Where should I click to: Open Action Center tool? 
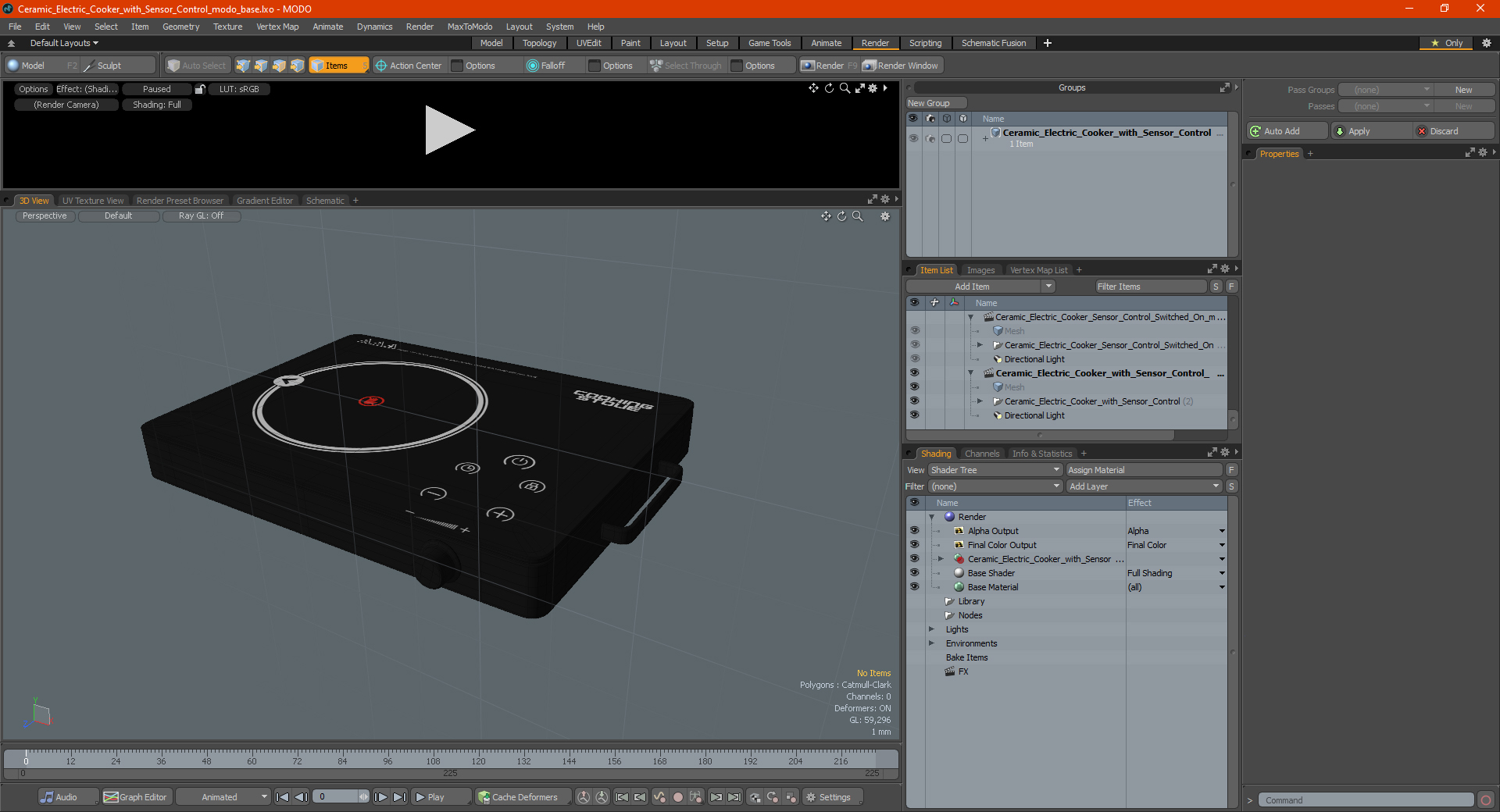pyautogui.click(x=408, y=66)
